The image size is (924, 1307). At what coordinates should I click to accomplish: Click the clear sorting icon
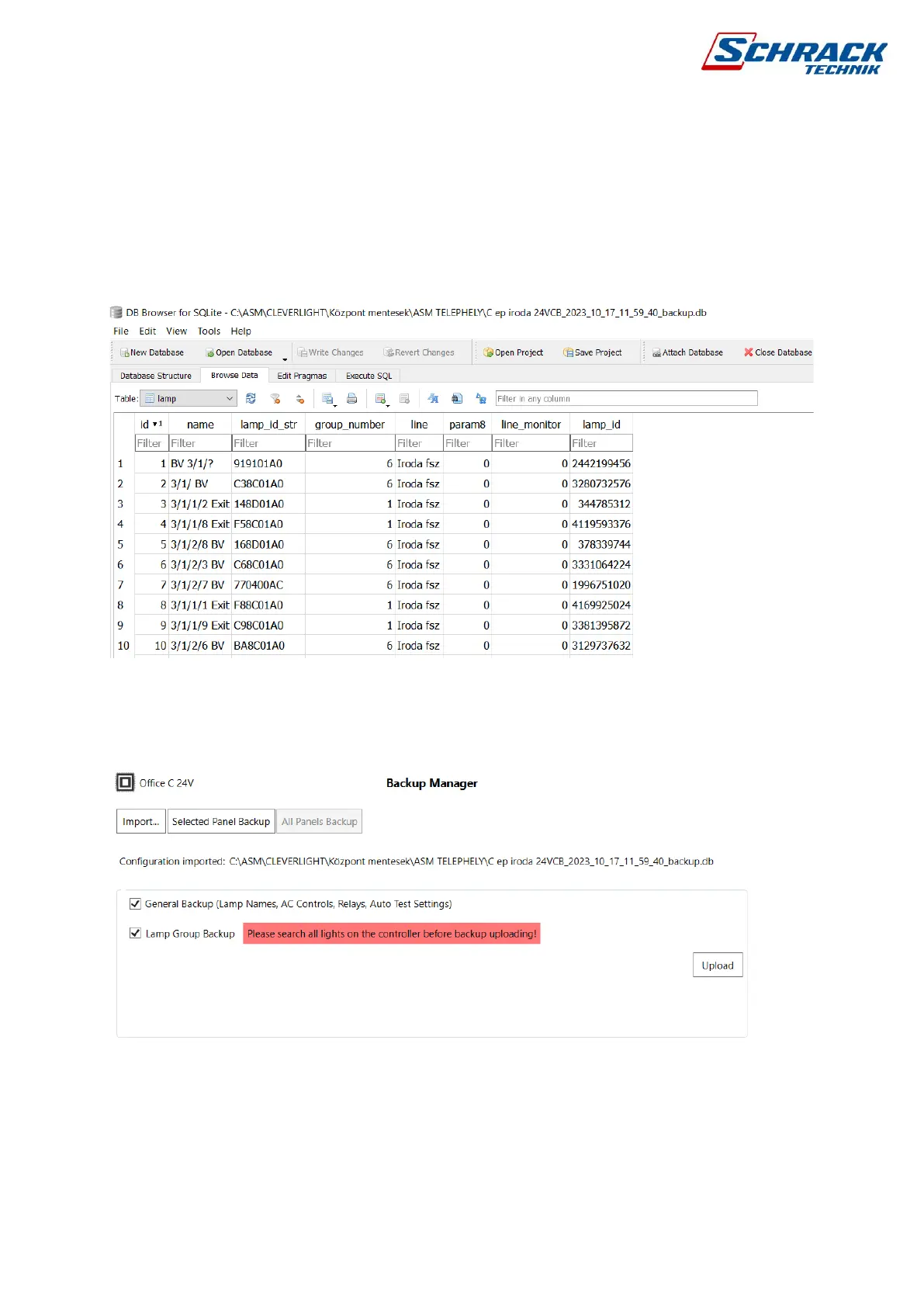click(x=299, y=399)
